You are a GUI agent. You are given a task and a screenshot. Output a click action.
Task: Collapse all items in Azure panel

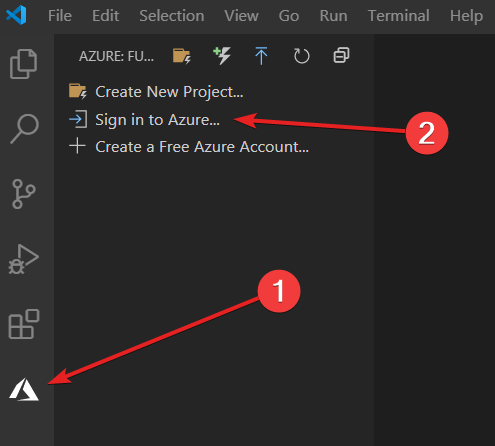pyautogui.click(x=341, y=55)
